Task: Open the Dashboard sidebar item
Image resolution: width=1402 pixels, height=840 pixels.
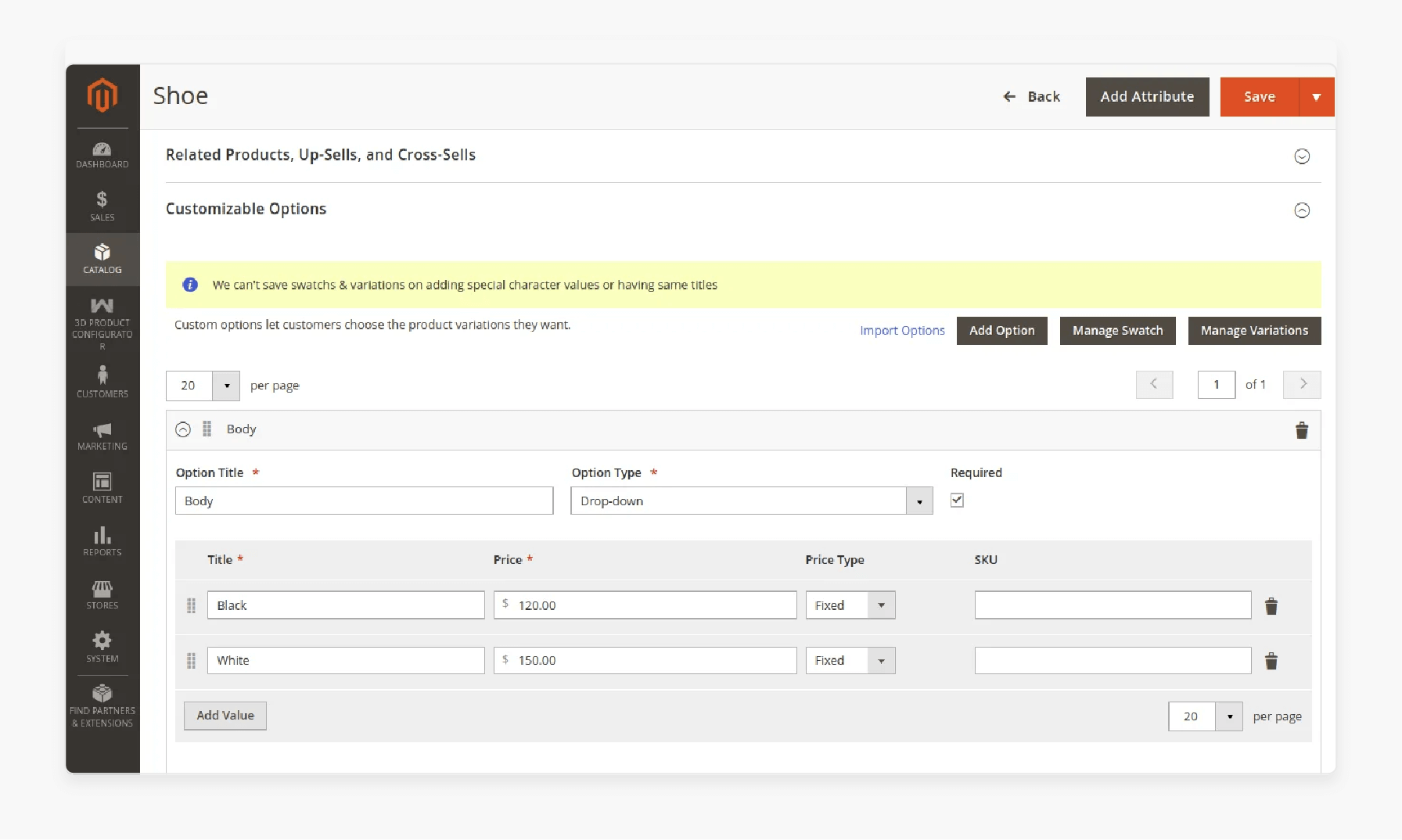Action: (x=102, y=155)
